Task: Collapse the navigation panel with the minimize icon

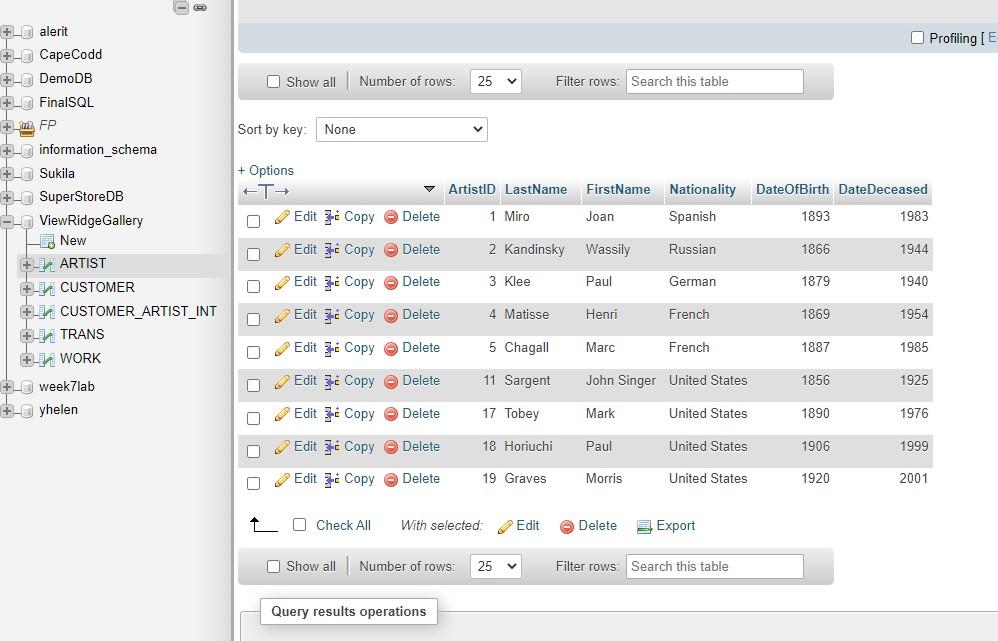Action: 180,7
